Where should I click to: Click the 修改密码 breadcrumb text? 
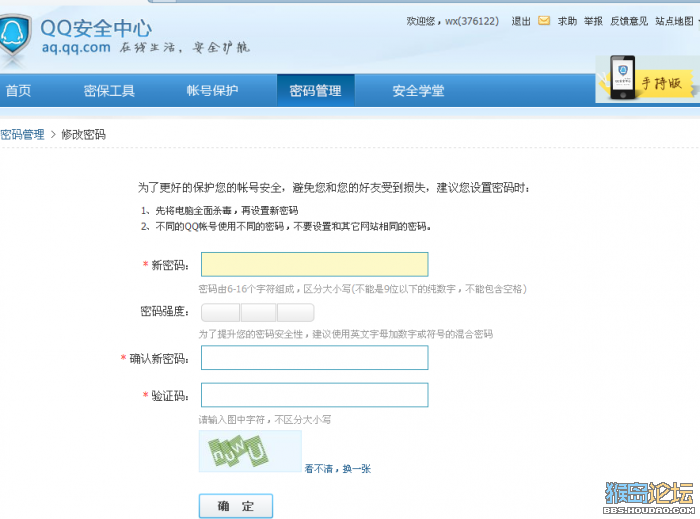(x=83, y=134)
